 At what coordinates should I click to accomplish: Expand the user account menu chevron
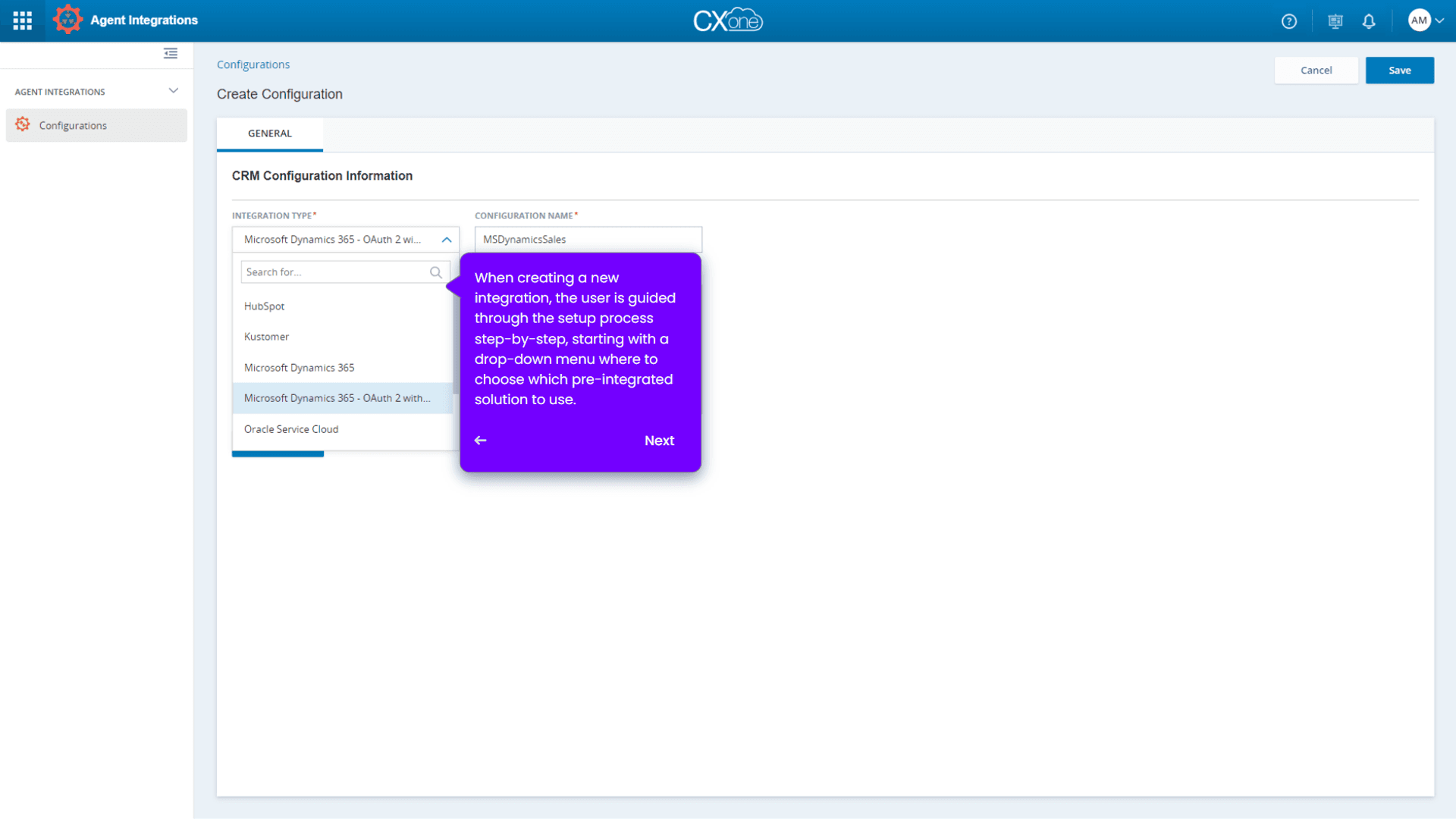tap(1439, 20)
